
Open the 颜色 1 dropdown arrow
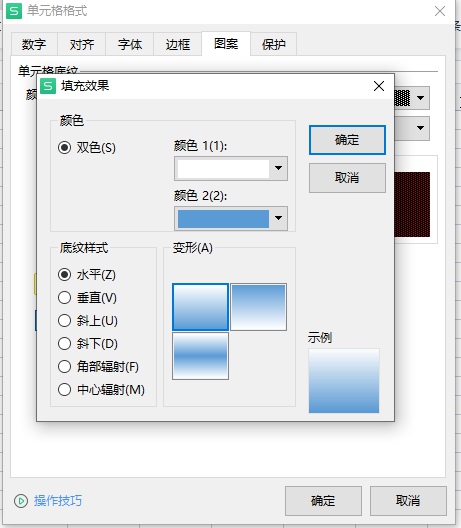click(x=278, y=168)
